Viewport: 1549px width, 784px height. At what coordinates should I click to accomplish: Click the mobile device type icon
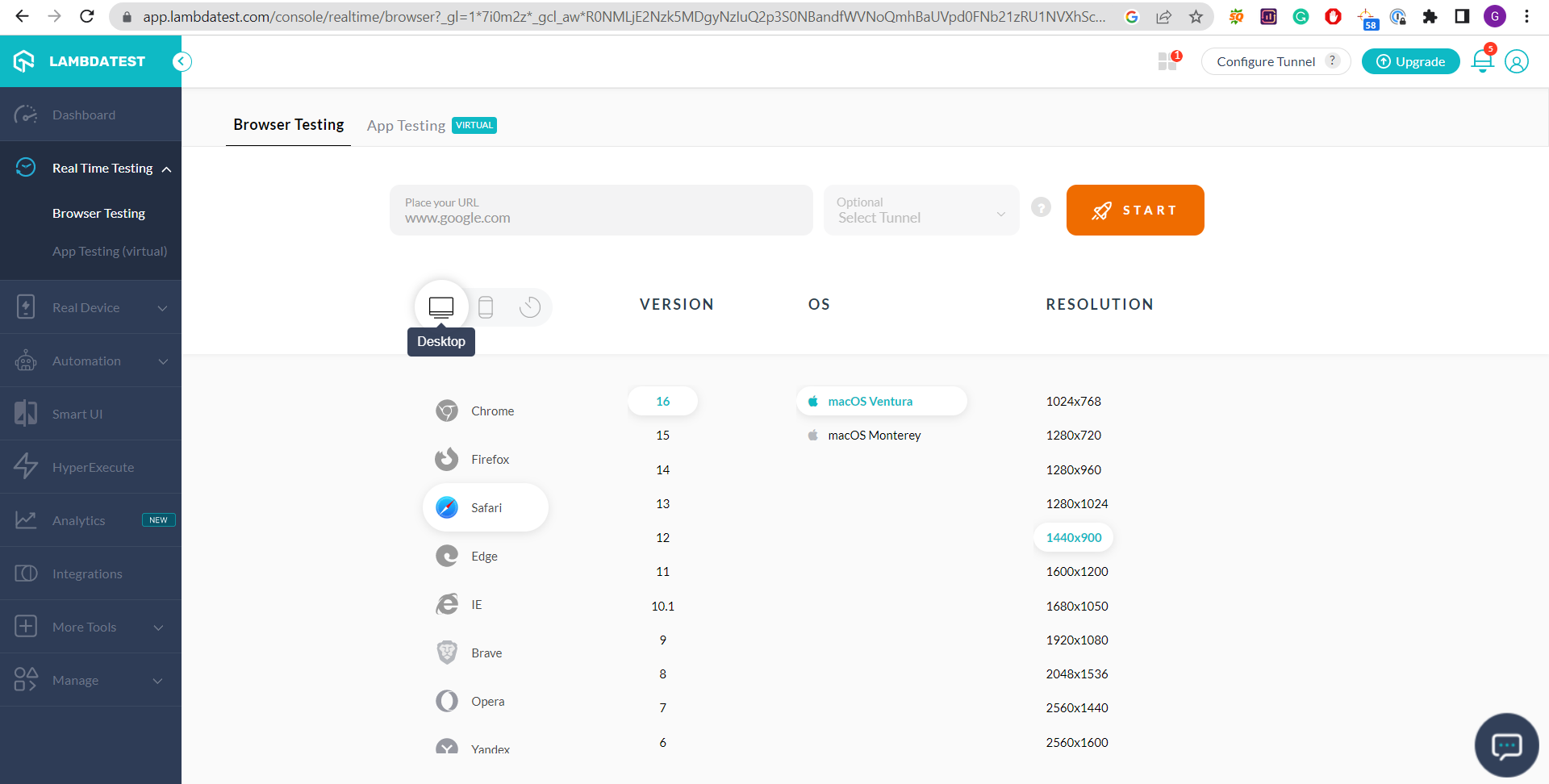click(486, 307)
